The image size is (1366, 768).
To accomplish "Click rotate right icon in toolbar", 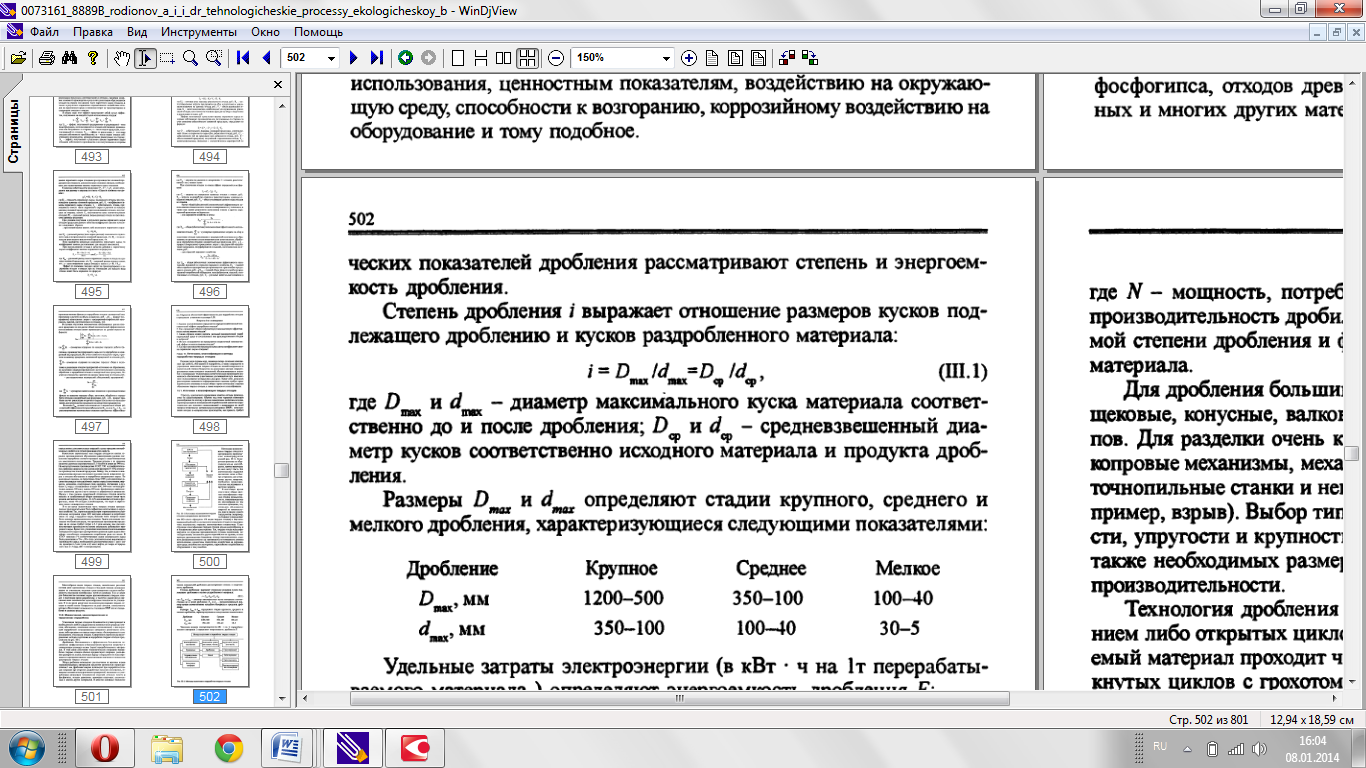I will click(810, 58).
